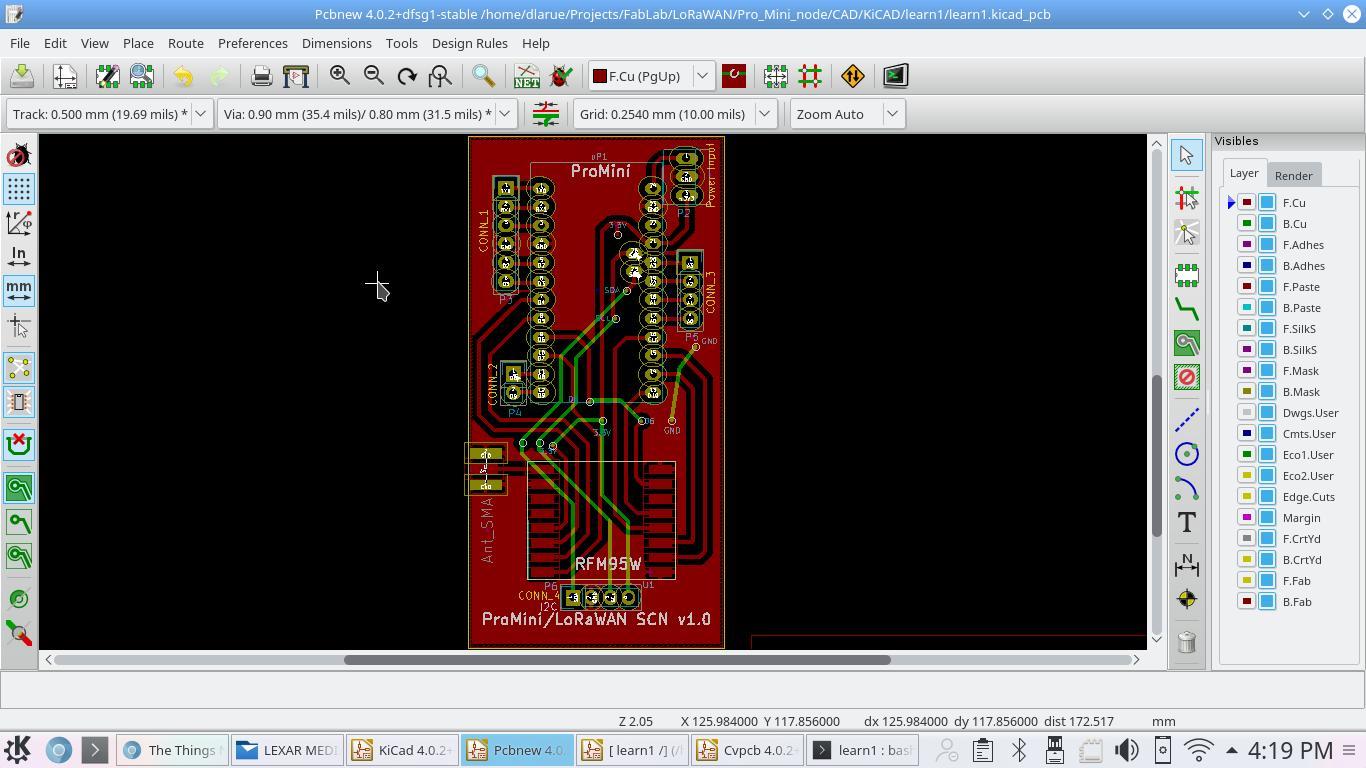Select the Add arc tool
The height and width of the screenshot is (768, 1366).
[x=1187, y=488]
